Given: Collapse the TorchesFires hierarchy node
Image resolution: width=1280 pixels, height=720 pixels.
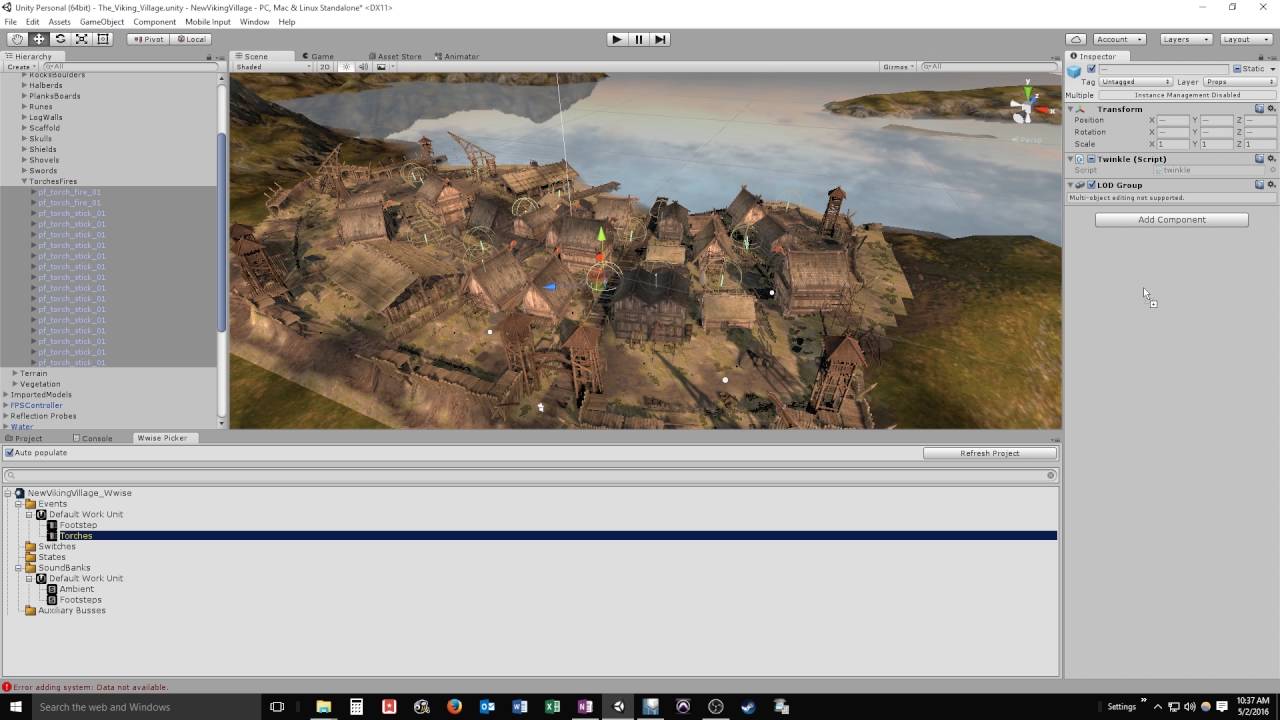Looking at the screenshot, I should coord(25,182).
